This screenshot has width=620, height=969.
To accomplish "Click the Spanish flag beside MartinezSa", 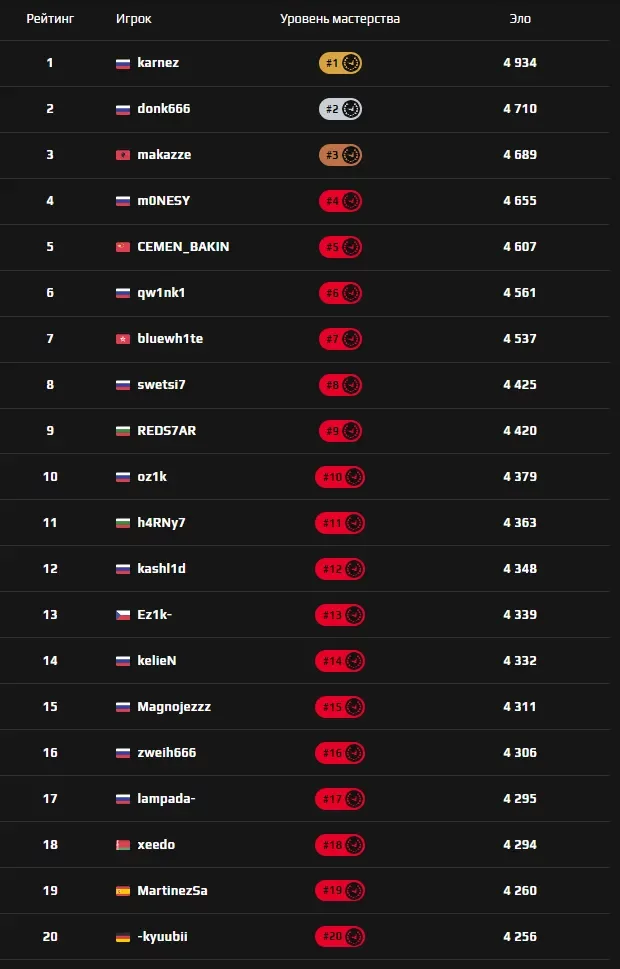I will (x=123, y=891).
